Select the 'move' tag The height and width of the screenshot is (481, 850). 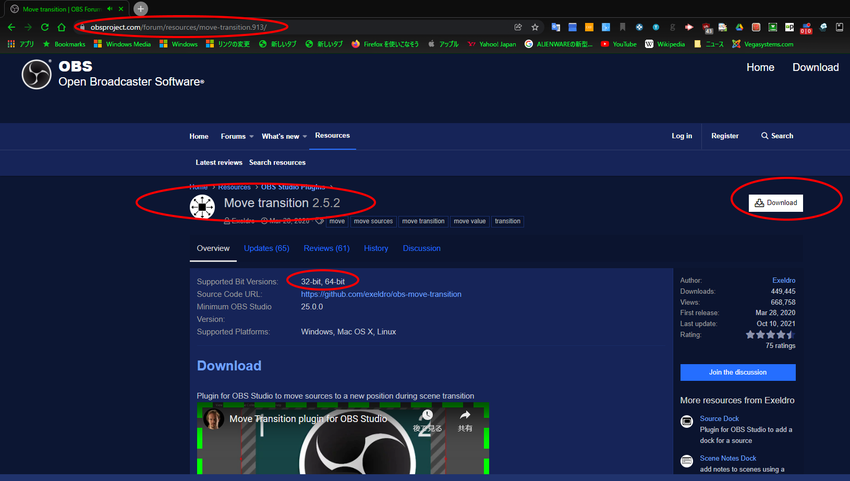[337, 221]
